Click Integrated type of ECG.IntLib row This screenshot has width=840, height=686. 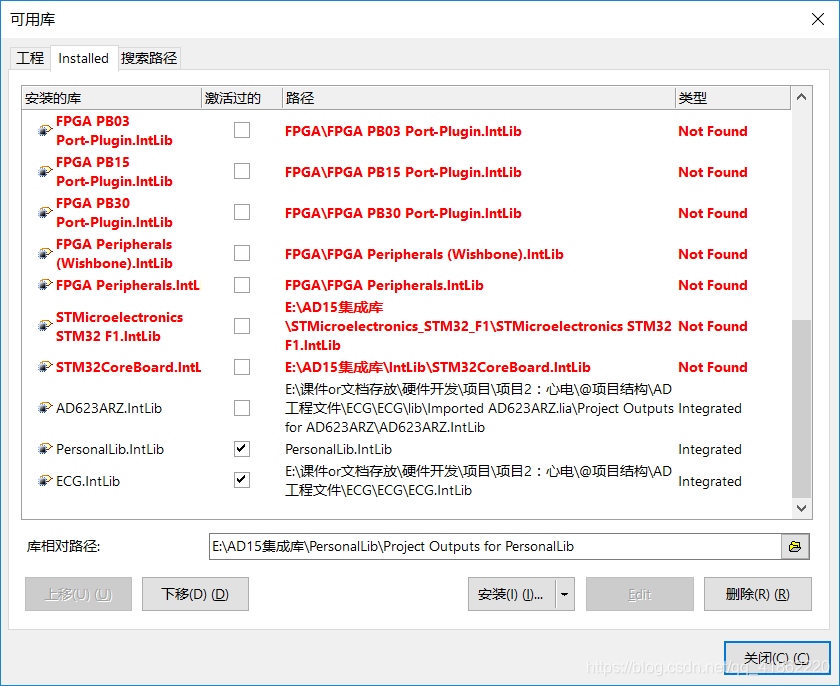coord(710,481)
